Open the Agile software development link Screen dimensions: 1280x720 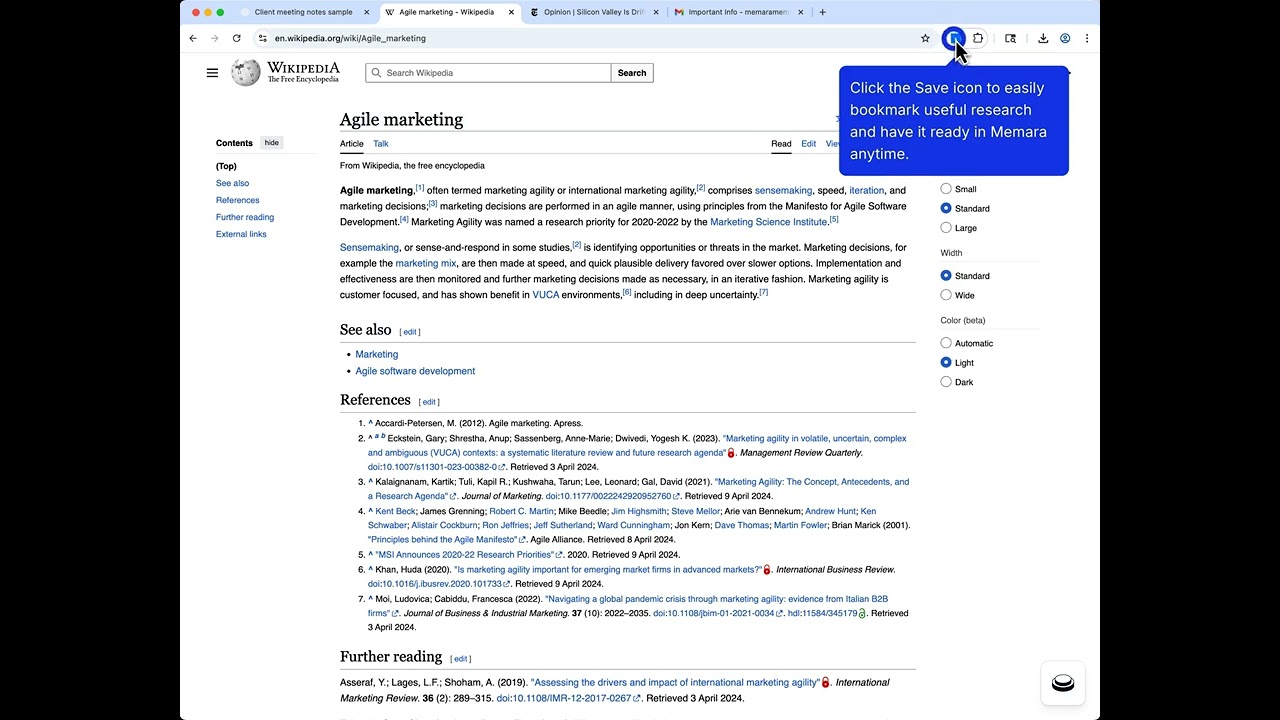click(415, 371)
